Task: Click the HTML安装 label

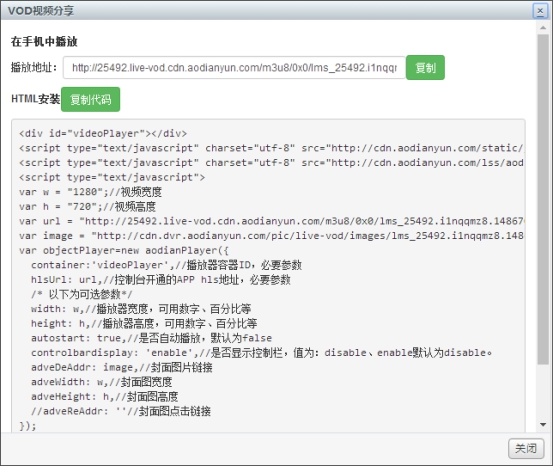Action: click(x=35, y=99)
